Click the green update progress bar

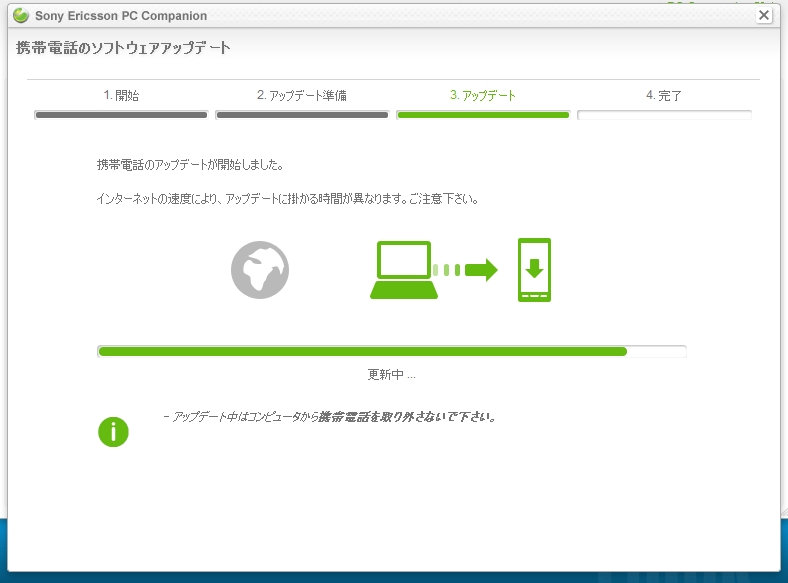[x=362, y=351]
